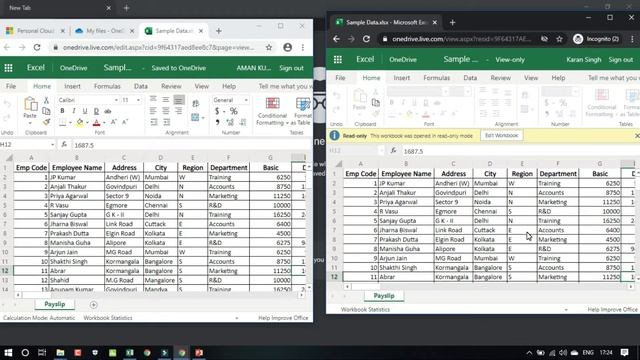Toggle Strikethrough in left Excel
Screen dimensions: 640x360
click(x=108, y=111)
